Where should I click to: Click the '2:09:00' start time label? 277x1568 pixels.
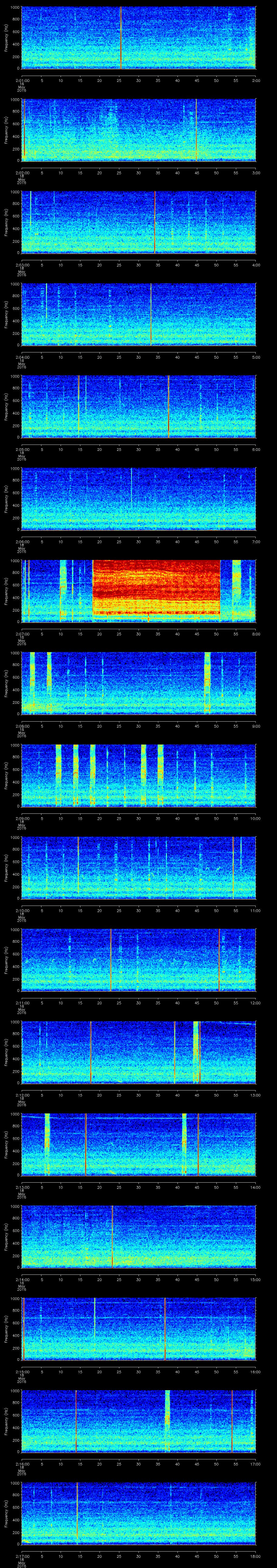coord(22,818)
